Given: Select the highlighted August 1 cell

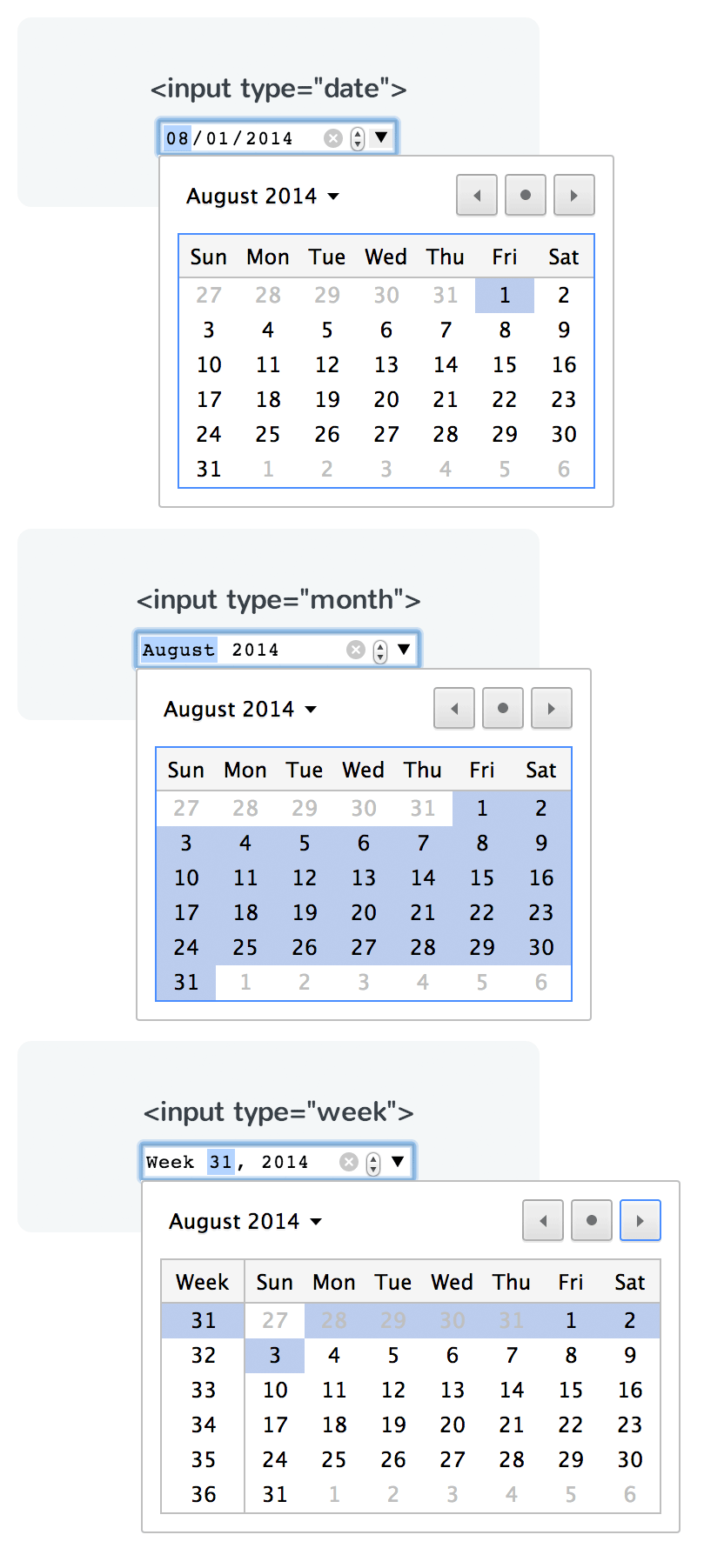Looking at the screenshot, I should coord(505,295).
